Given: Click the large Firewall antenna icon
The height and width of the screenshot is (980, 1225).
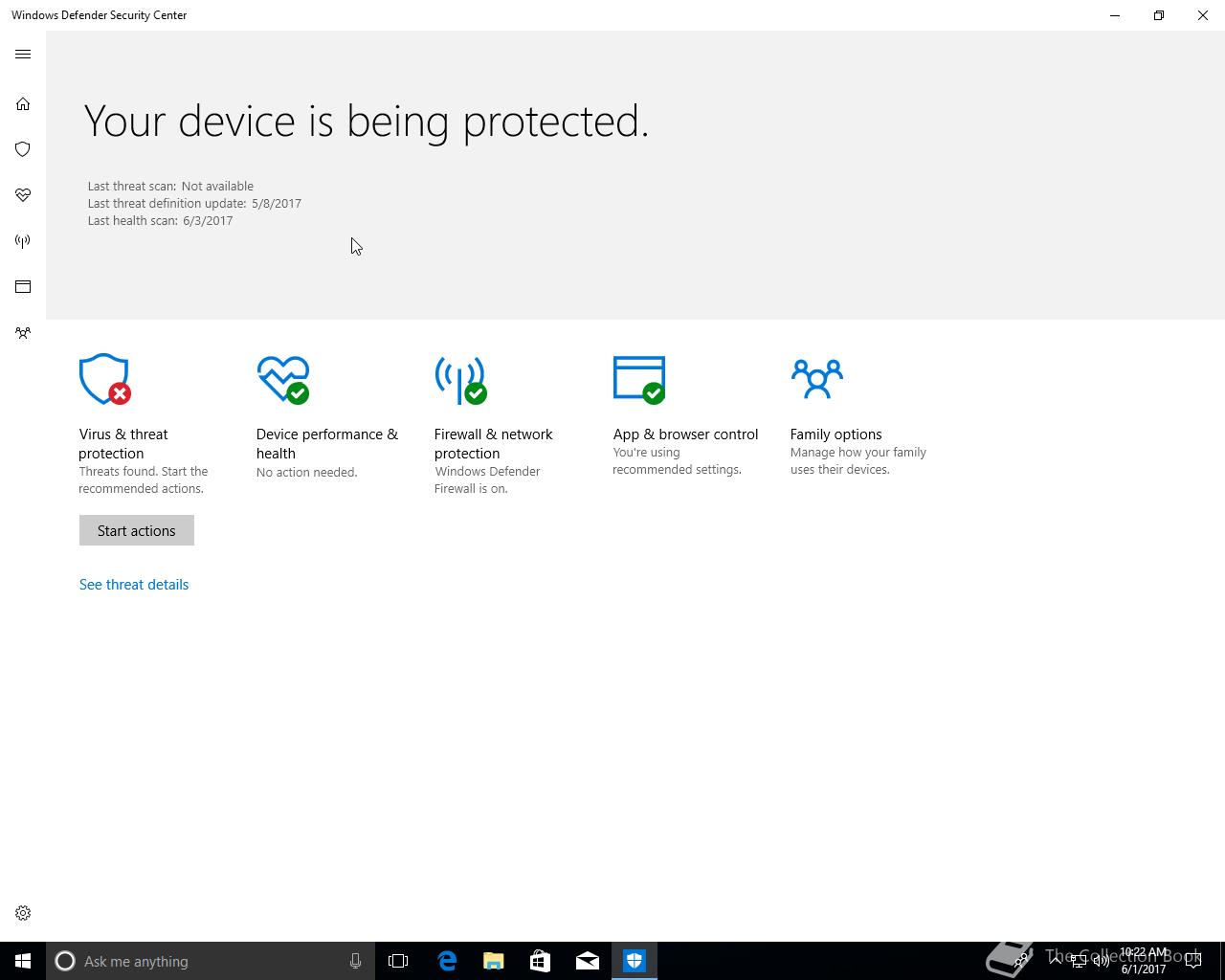Looking at the screenshot, I should coord(460,380).
